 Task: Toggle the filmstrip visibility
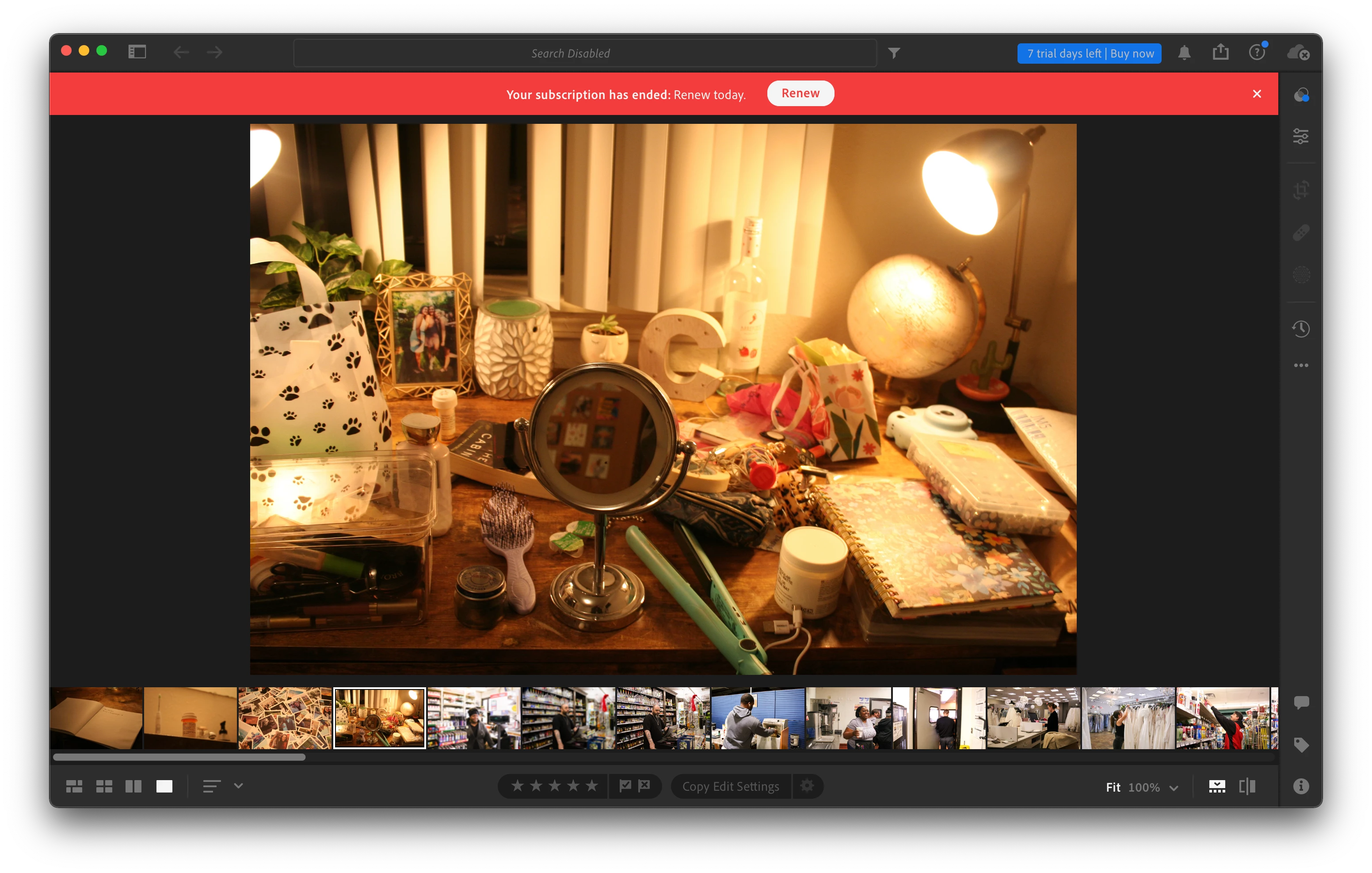pos(1216,786)
